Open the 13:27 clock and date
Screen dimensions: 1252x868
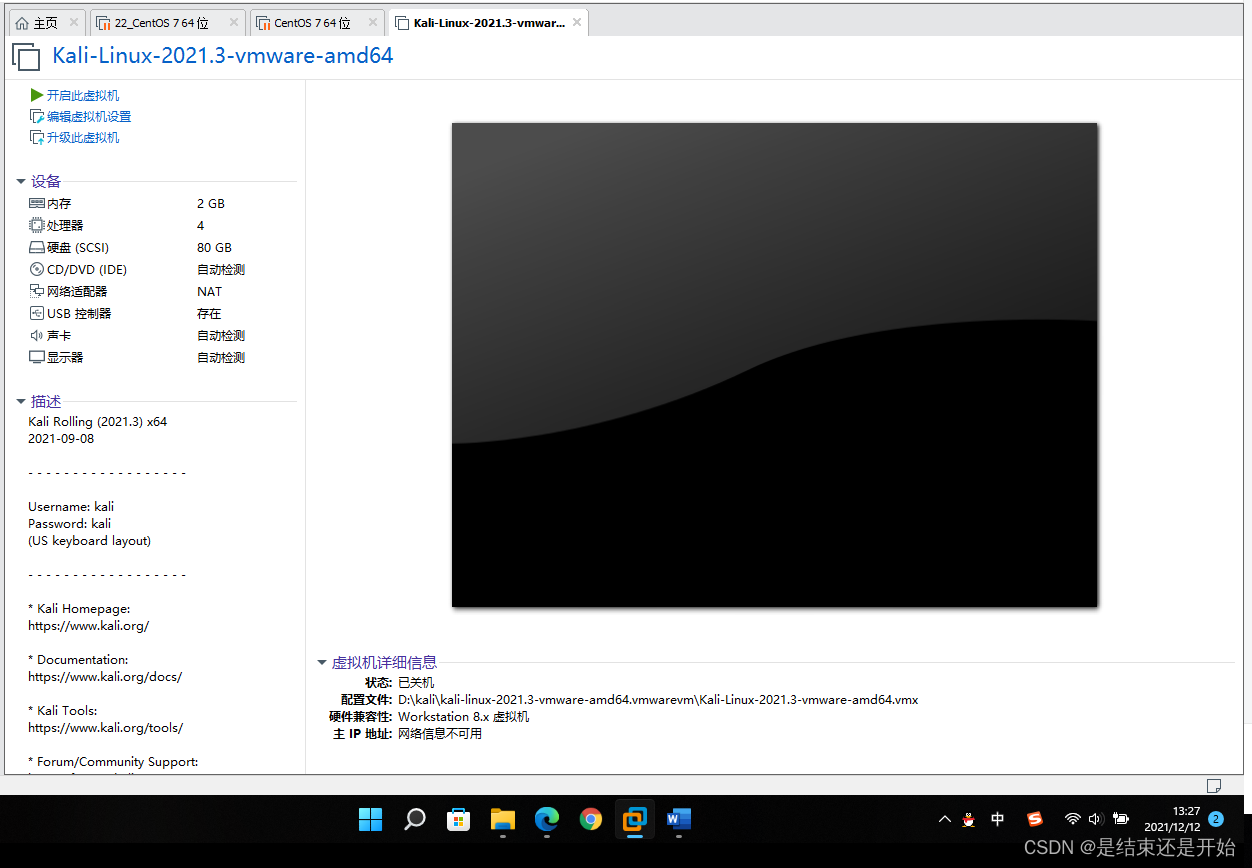[x=1172, y=819]
